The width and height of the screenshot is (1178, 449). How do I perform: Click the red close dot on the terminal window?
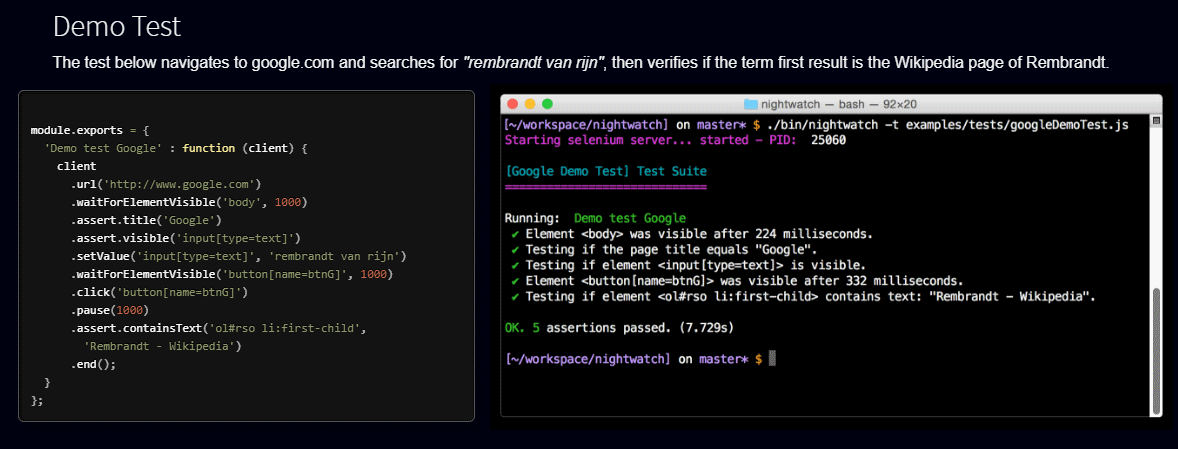pyautogui.click(x=514, y=104)
